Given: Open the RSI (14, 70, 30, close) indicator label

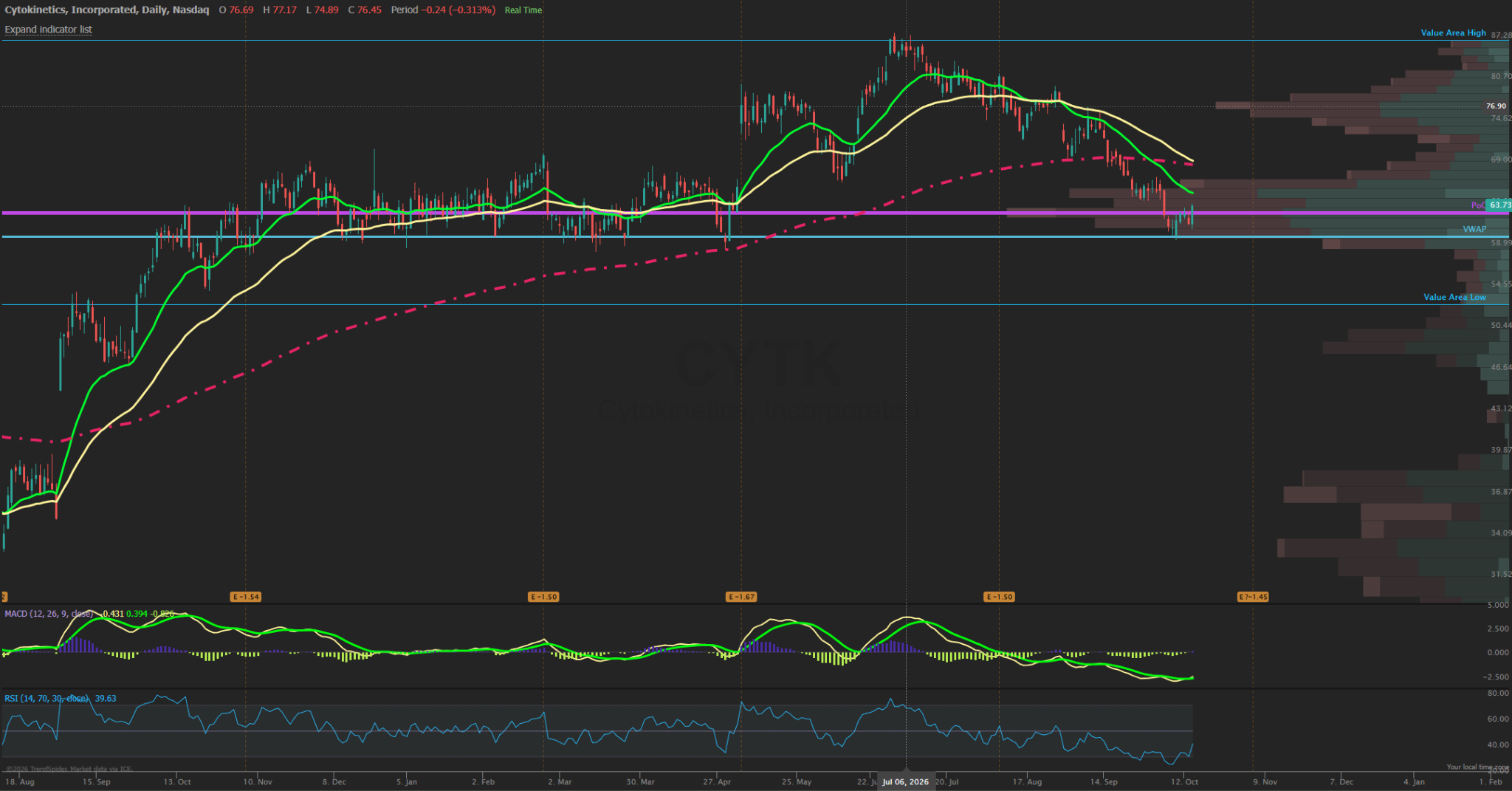Looking at the screenshot, I should click(47, 698).
